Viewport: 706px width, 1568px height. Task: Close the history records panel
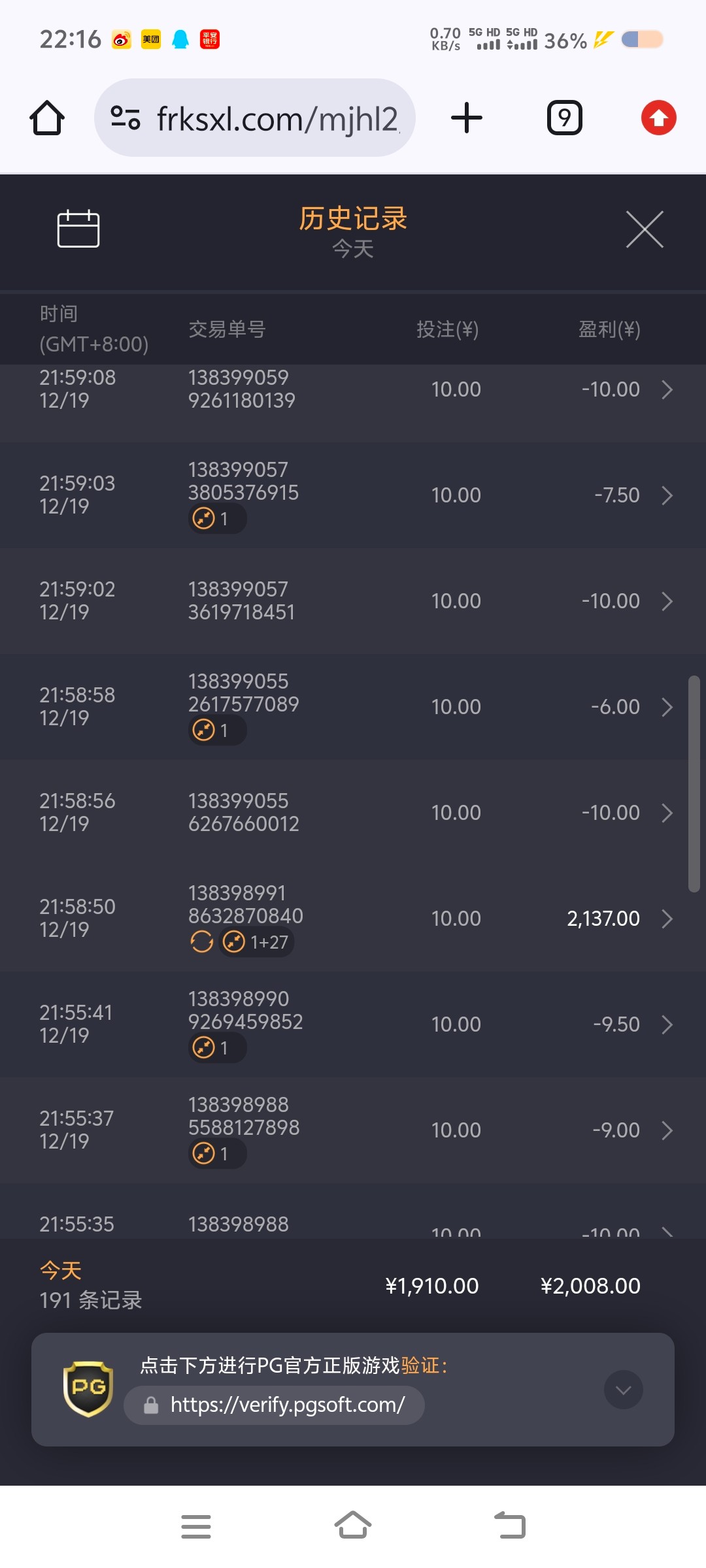645,229
